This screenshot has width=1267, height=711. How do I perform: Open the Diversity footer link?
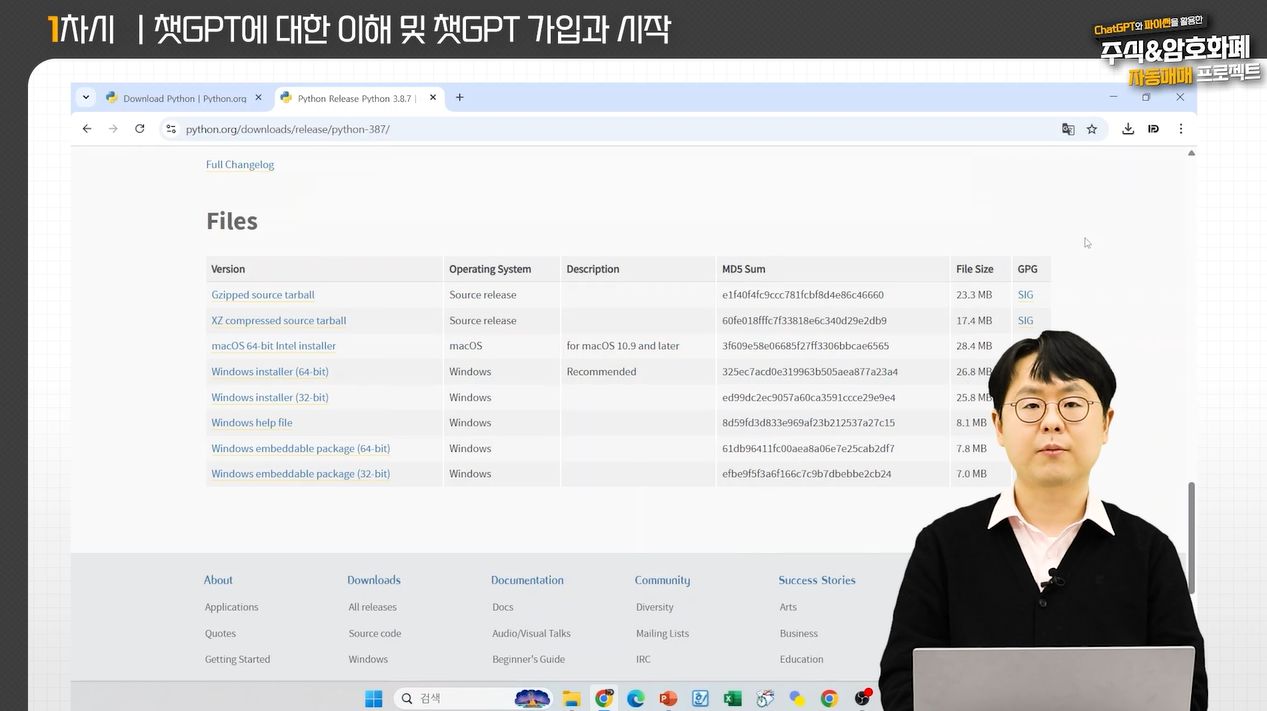(655, 607)
